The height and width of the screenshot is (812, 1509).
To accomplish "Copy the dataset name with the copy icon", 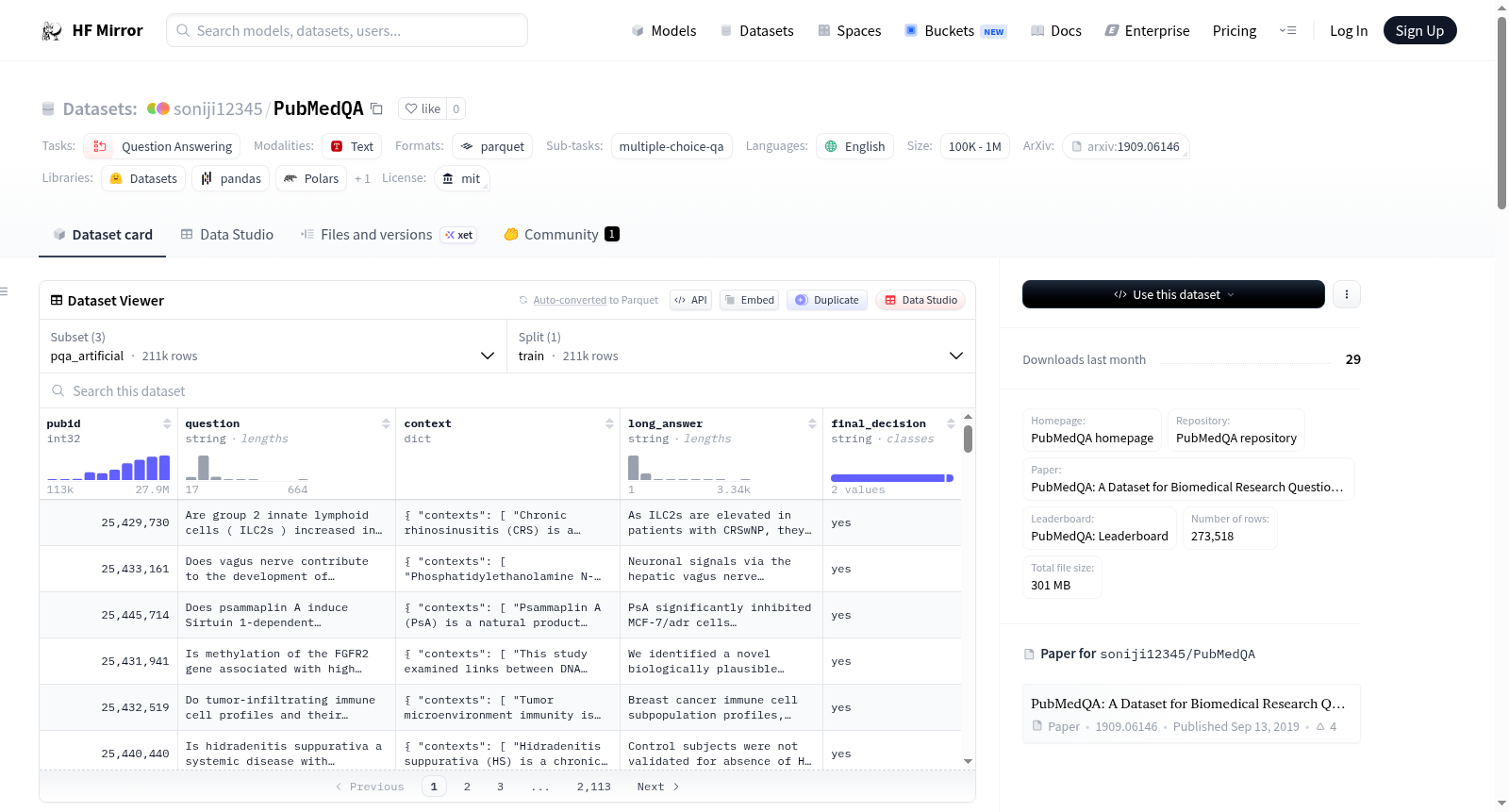I will pyautogui.click(x=376, y=108).
